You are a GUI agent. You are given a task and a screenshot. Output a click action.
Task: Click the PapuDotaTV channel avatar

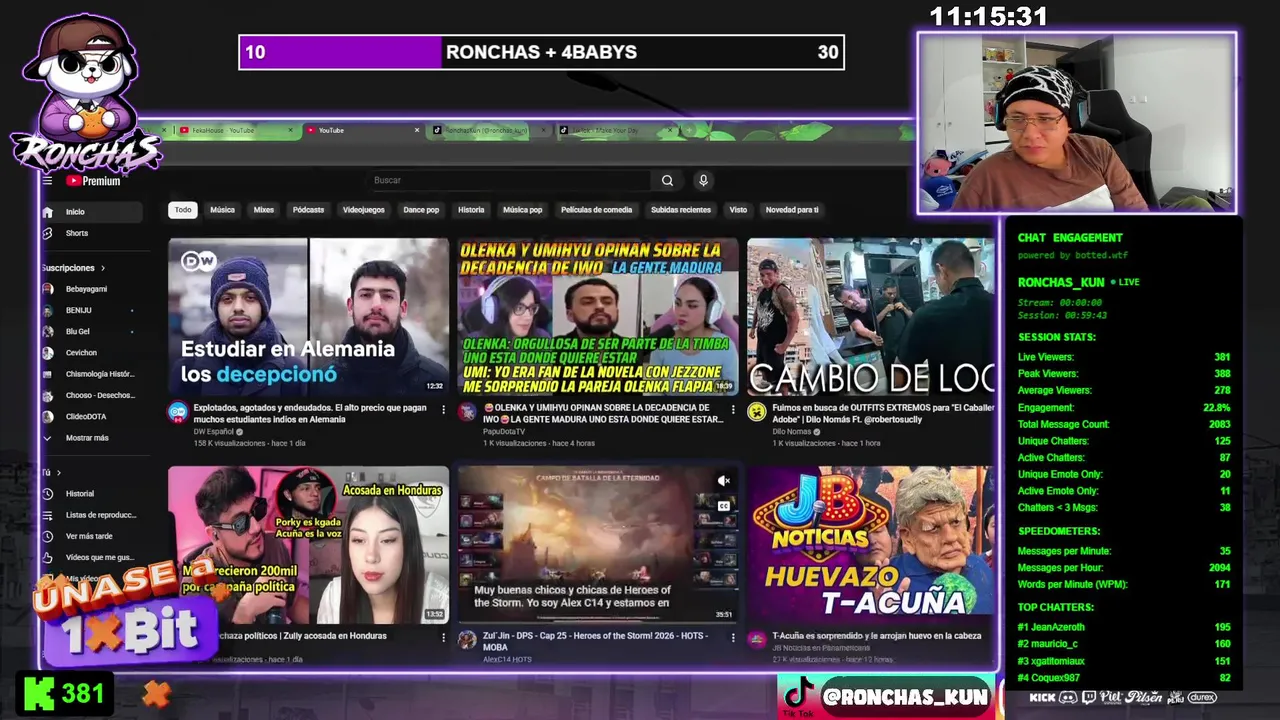click(467, 412)
